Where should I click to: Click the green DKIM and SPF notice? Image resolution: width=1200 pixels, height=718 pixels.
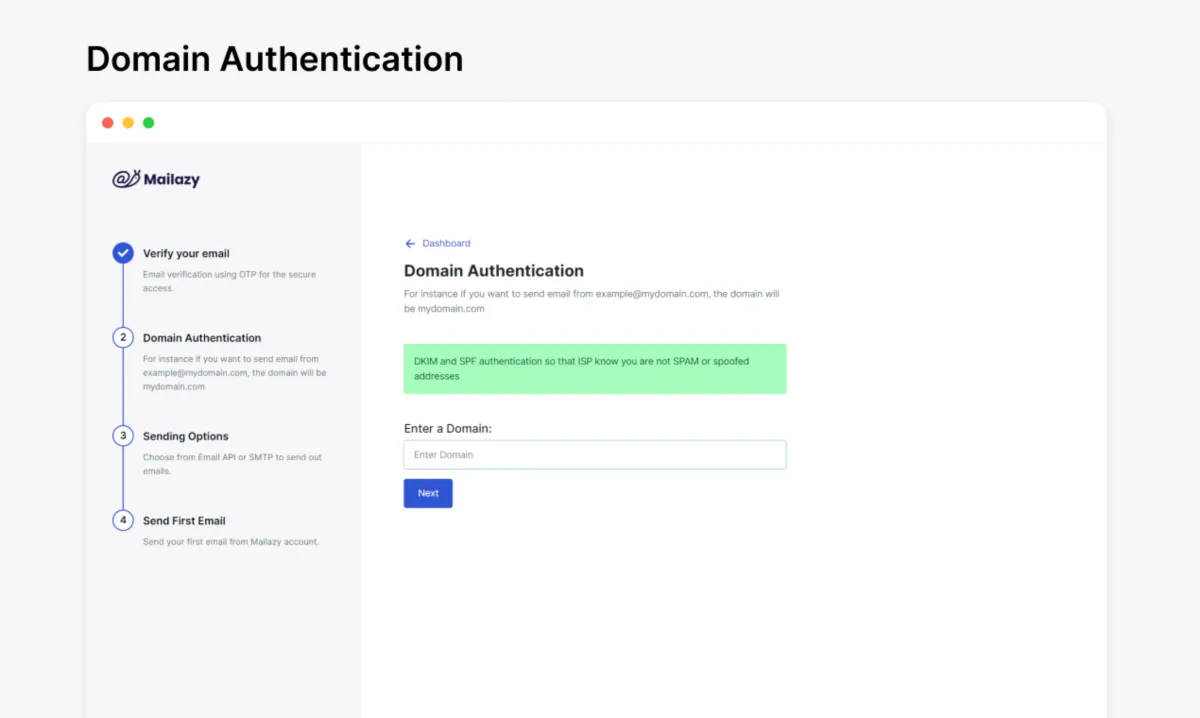click(x=595, y=369)
